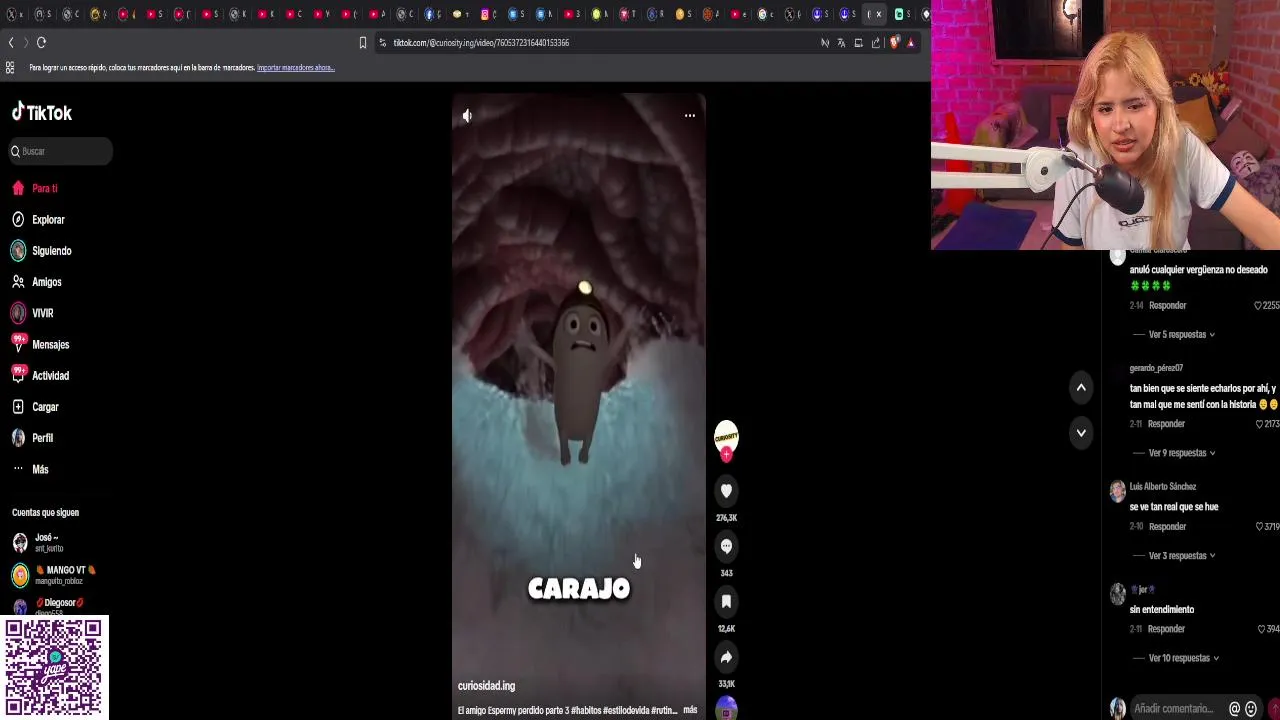Open followed account José
Screen dimensions: 1280x720
pyautogui.click(x=48, y=543)
